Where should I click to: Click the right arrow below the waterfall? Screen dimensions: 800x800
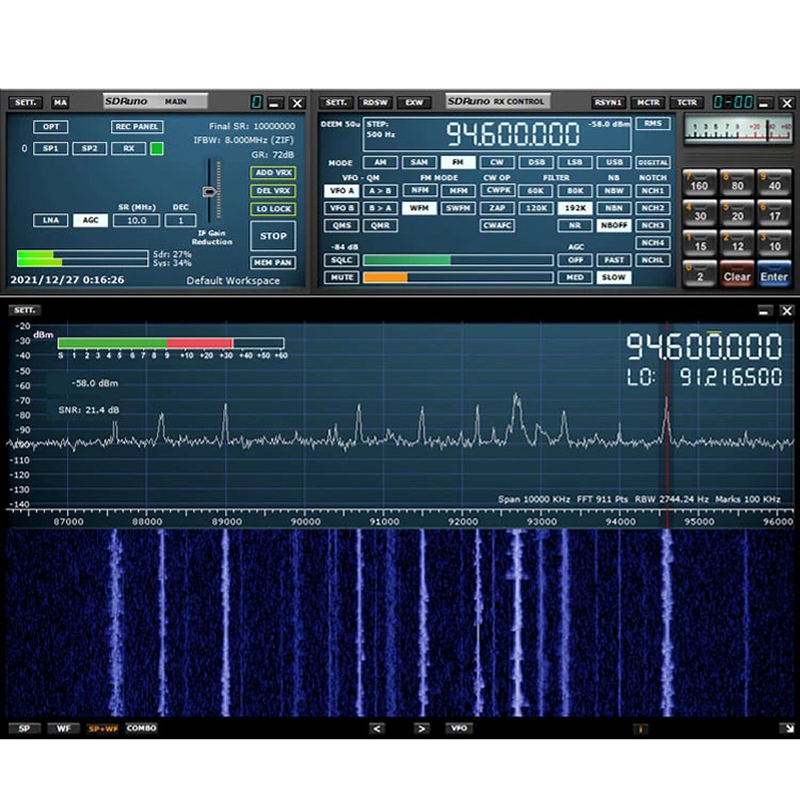pyautogui.click(x=421, y=729)
